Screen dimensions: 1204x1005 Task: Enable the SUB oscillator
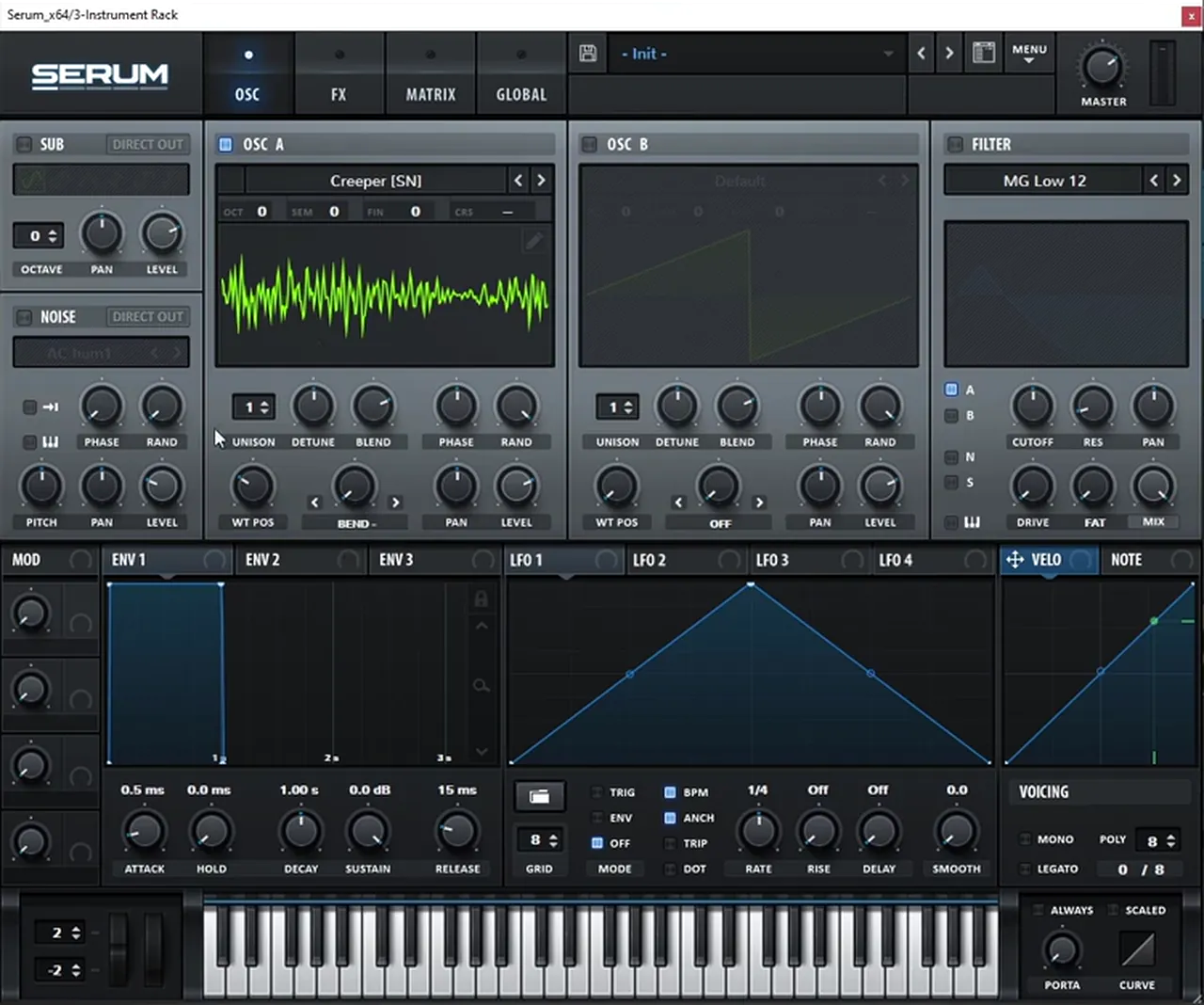point(24,144)
